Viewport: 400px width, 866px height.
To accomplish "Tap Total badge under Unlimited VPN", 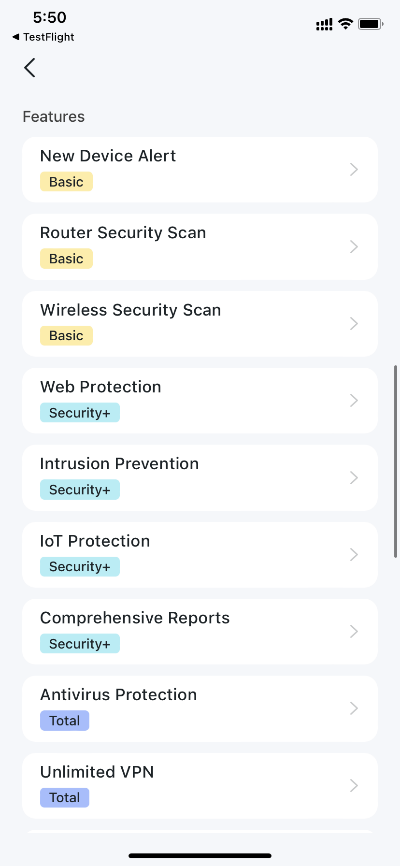I will 65,798.
